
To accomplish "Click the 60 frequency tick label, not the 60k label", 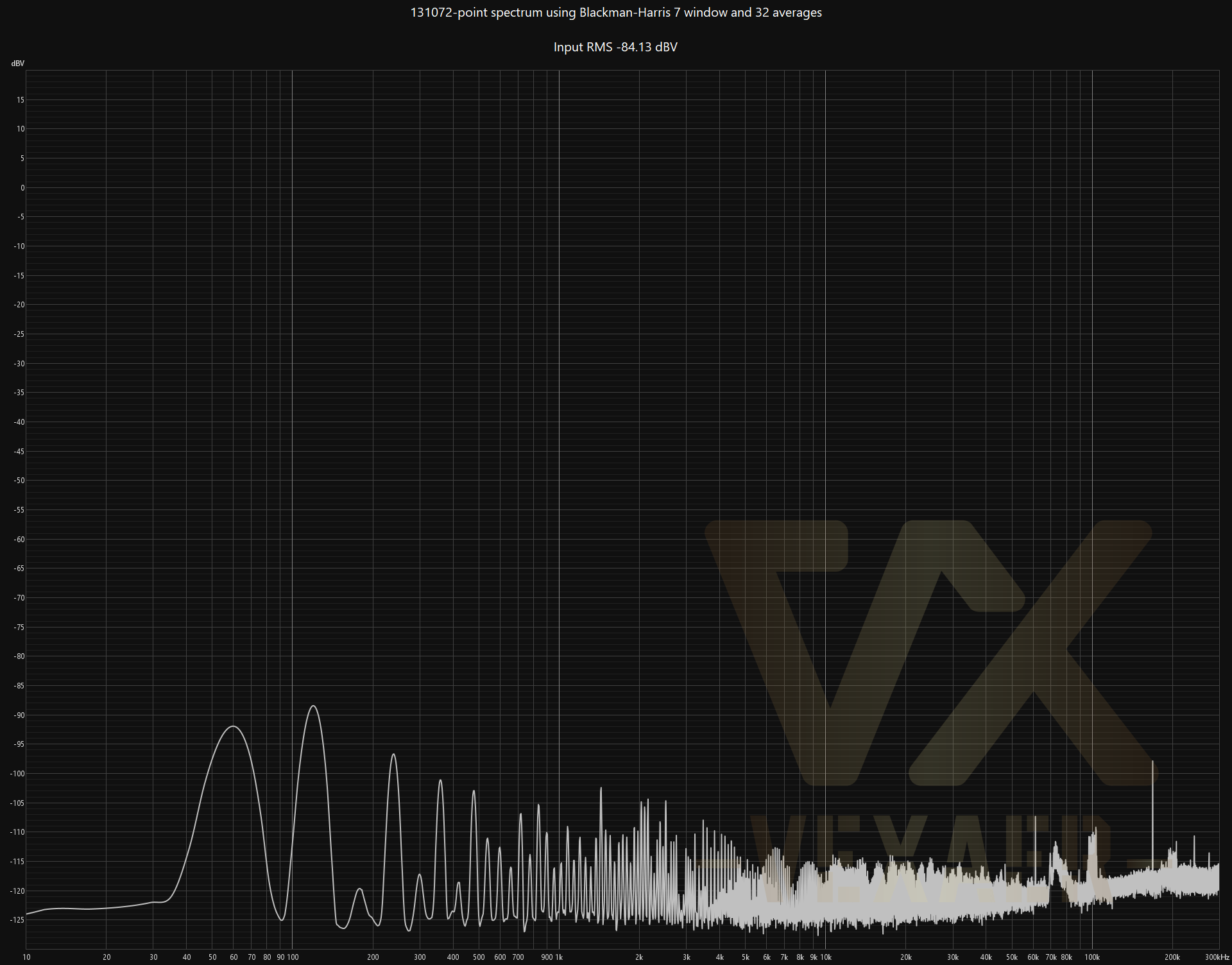I will pos(234,957).
